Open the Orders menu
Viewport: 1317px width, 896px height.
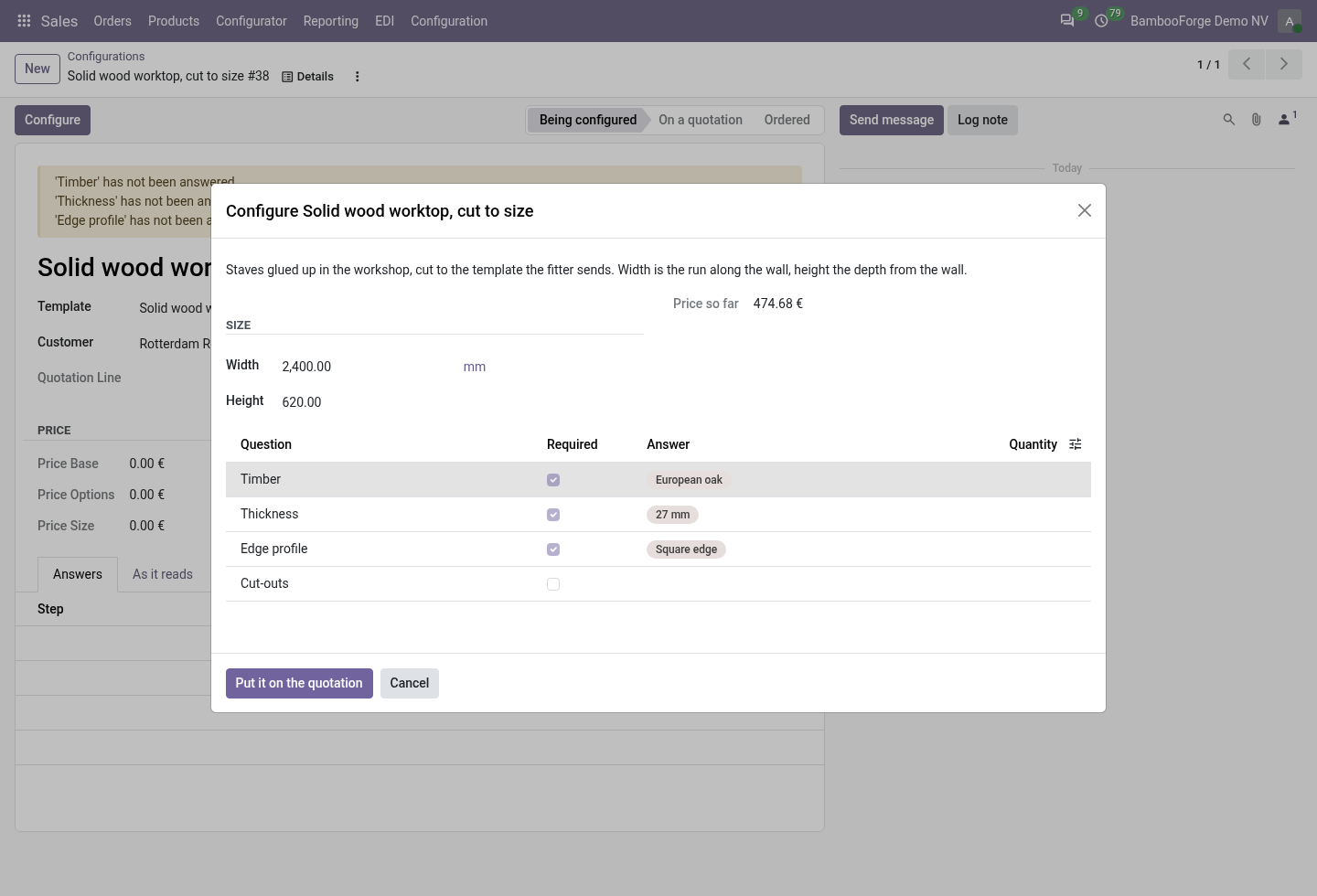click(x=112, y=21)
